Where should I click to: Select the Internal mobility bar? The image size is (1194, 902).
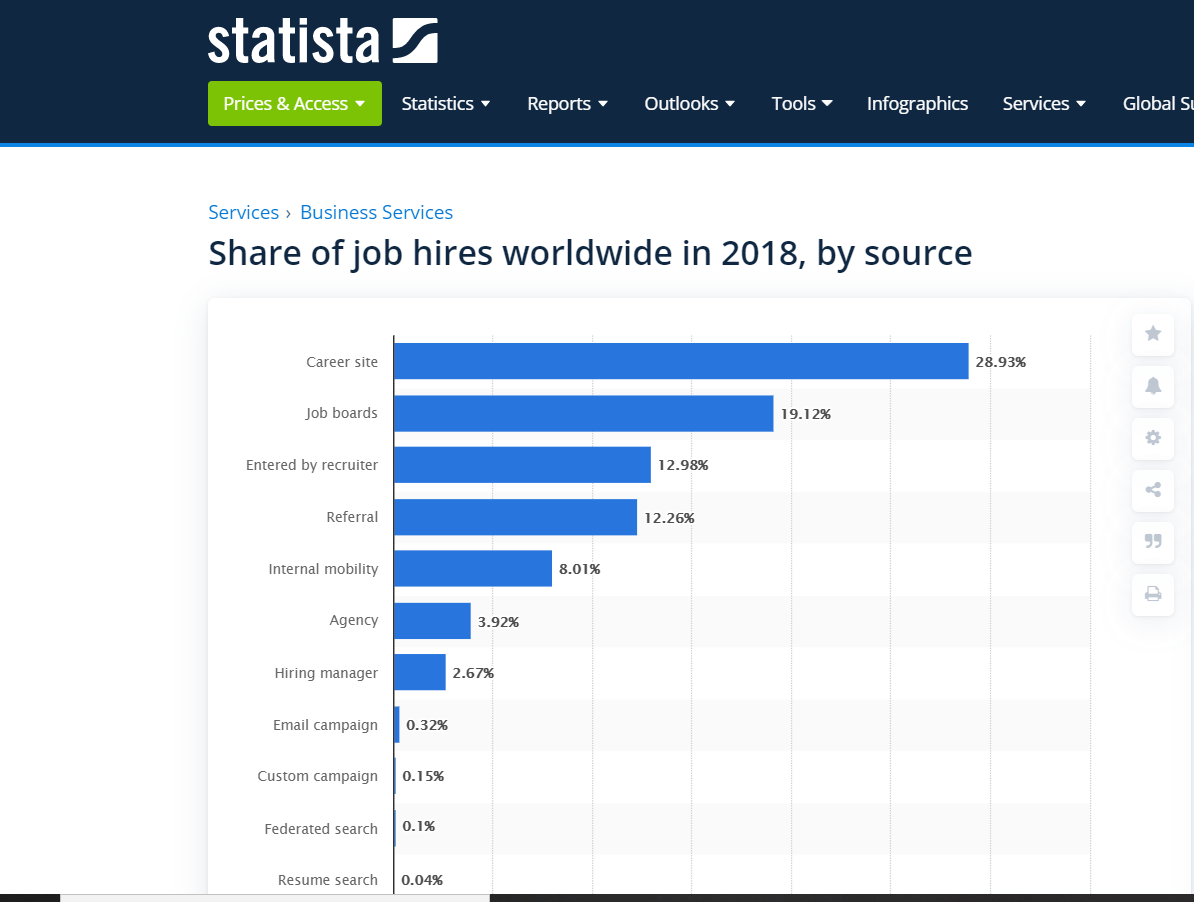tap(473, 569)
